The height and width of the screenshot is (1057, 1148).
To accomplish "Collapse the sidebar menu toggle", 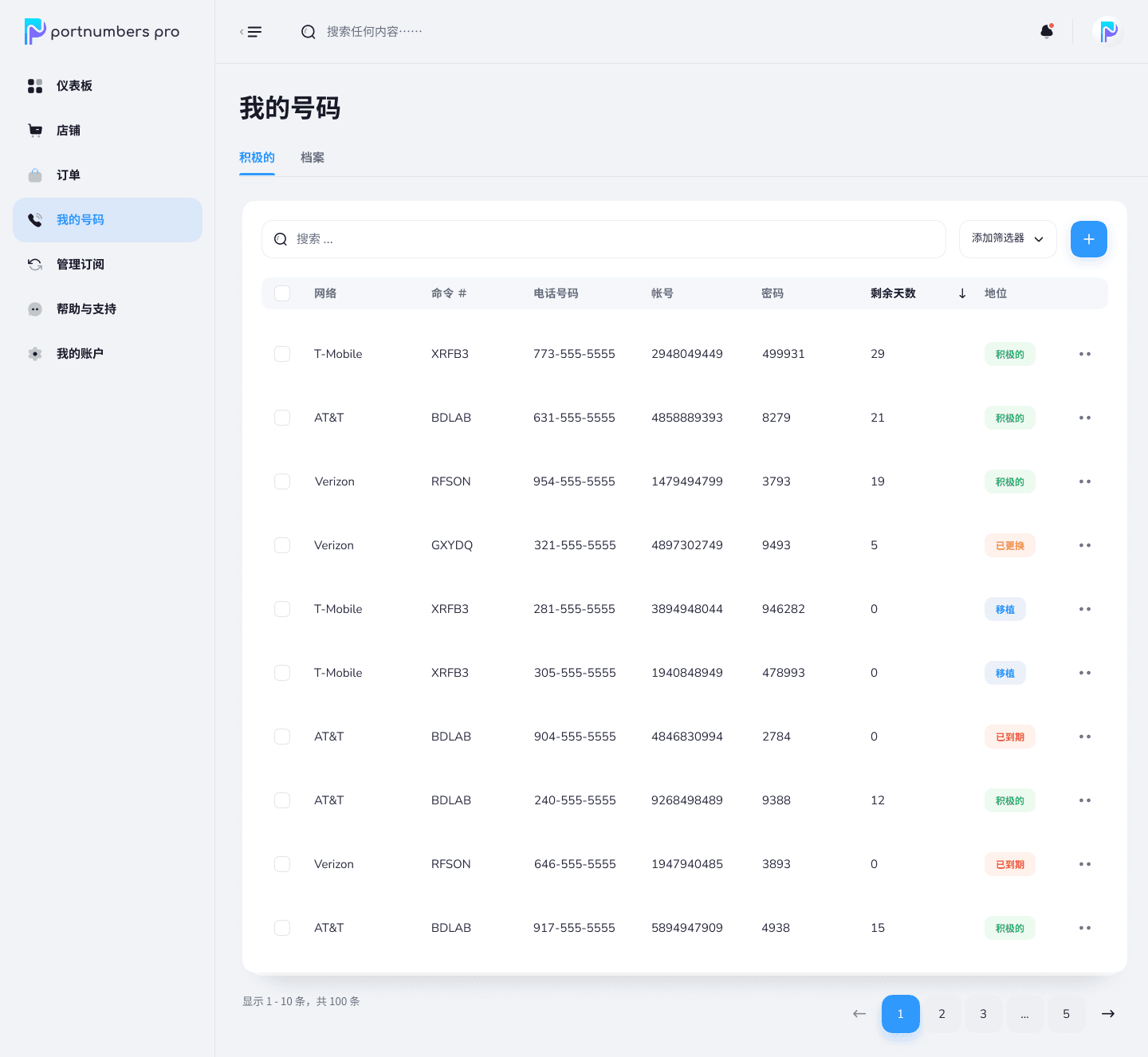I will [251, 32].
